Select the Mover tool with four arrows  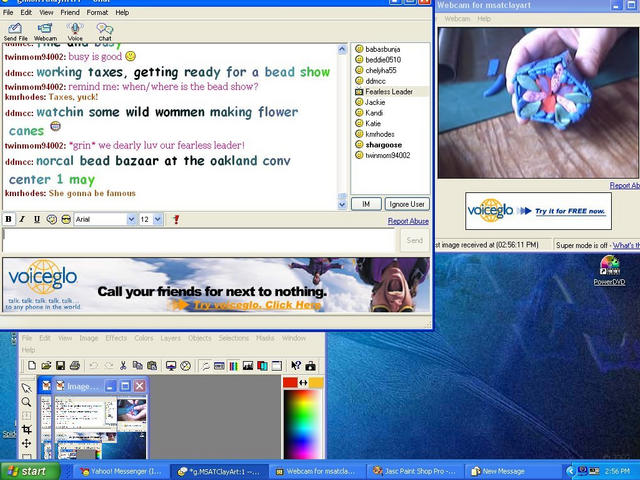pyautogui.click(x=27, y=443)
